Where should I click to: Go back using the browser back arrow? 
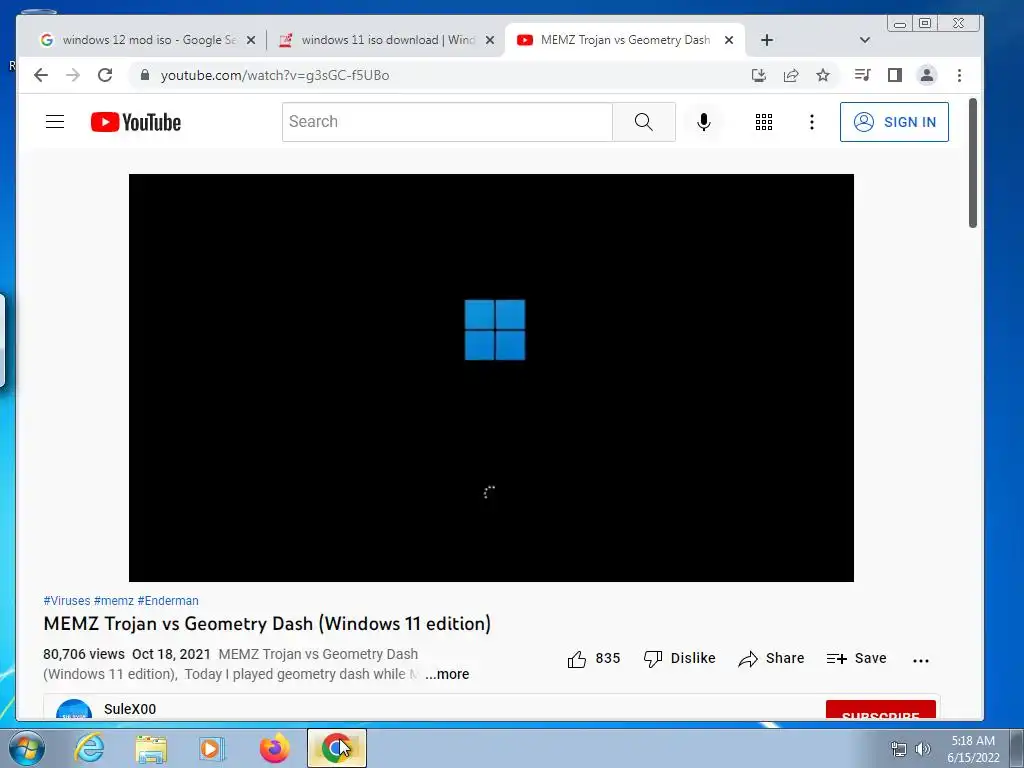(x=40, y=75)
